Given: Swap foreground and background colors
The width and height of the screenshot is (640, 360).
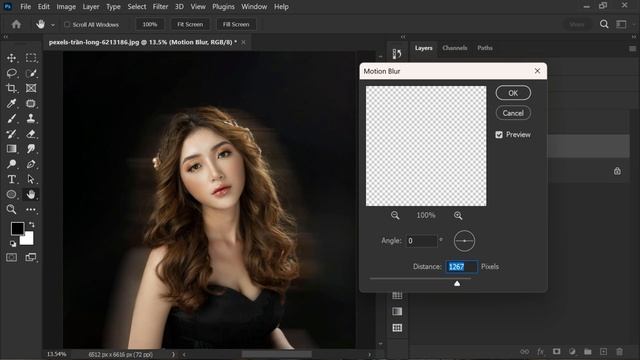Looking at the screenshot, I should coord(31,224).
